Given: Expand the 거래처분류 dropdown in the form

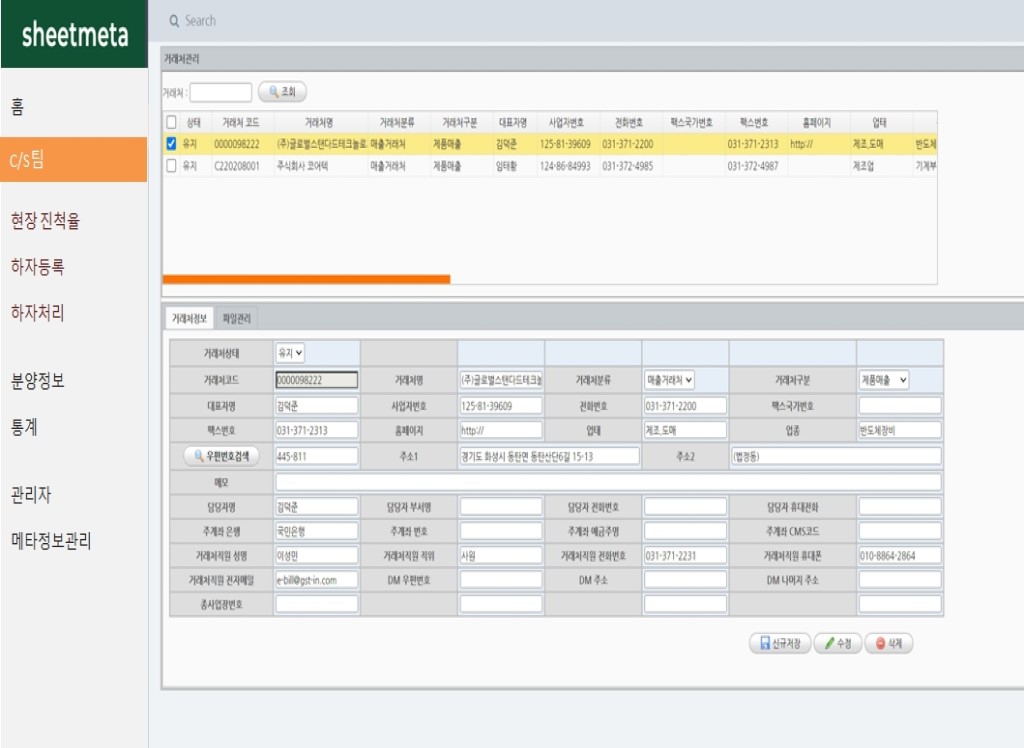Looking at the screenshot, I should 669,380.
